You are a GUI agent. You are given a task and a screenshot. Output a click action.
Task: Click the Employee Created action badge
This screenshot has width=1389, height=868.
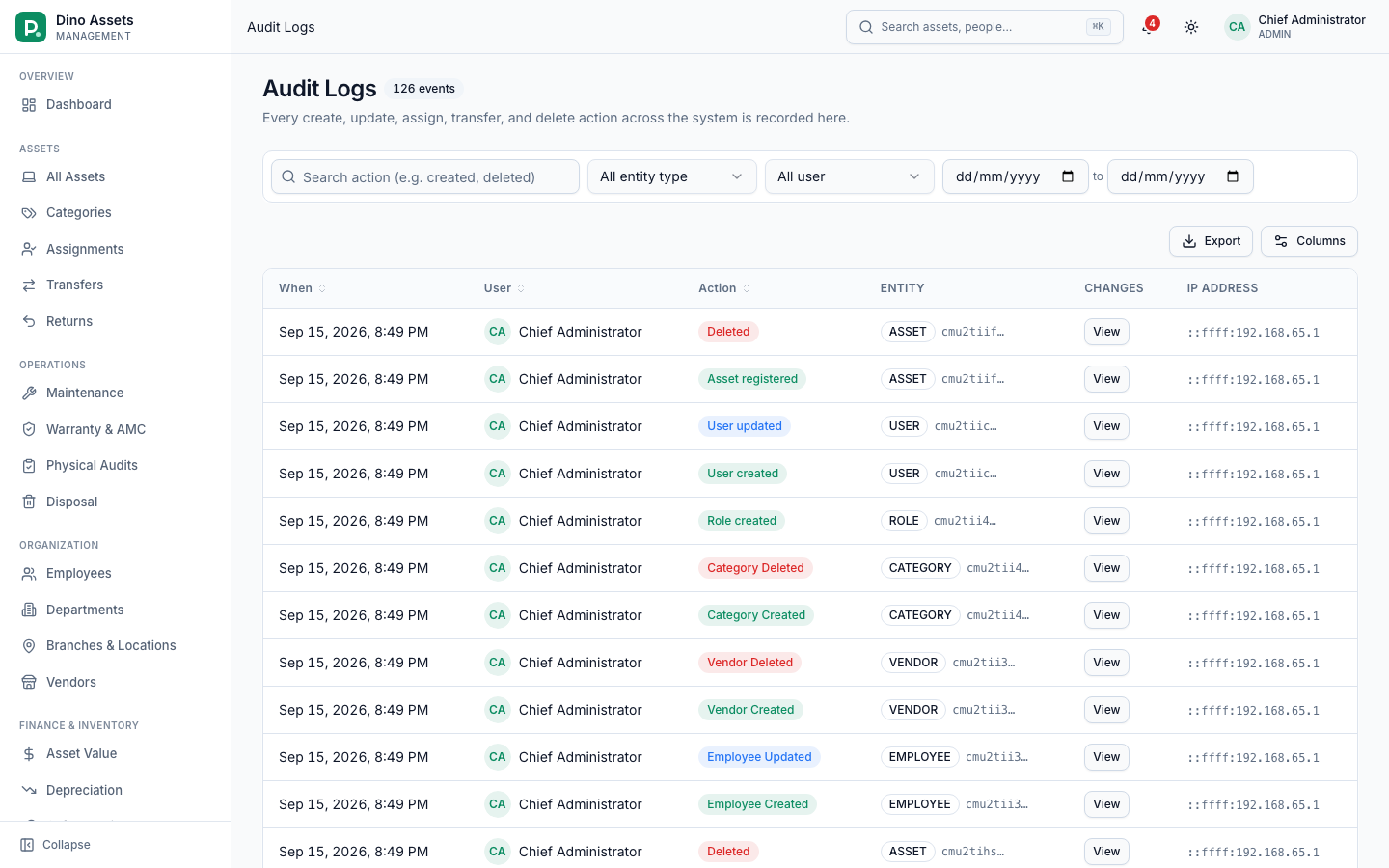click(x=757, y=804)
